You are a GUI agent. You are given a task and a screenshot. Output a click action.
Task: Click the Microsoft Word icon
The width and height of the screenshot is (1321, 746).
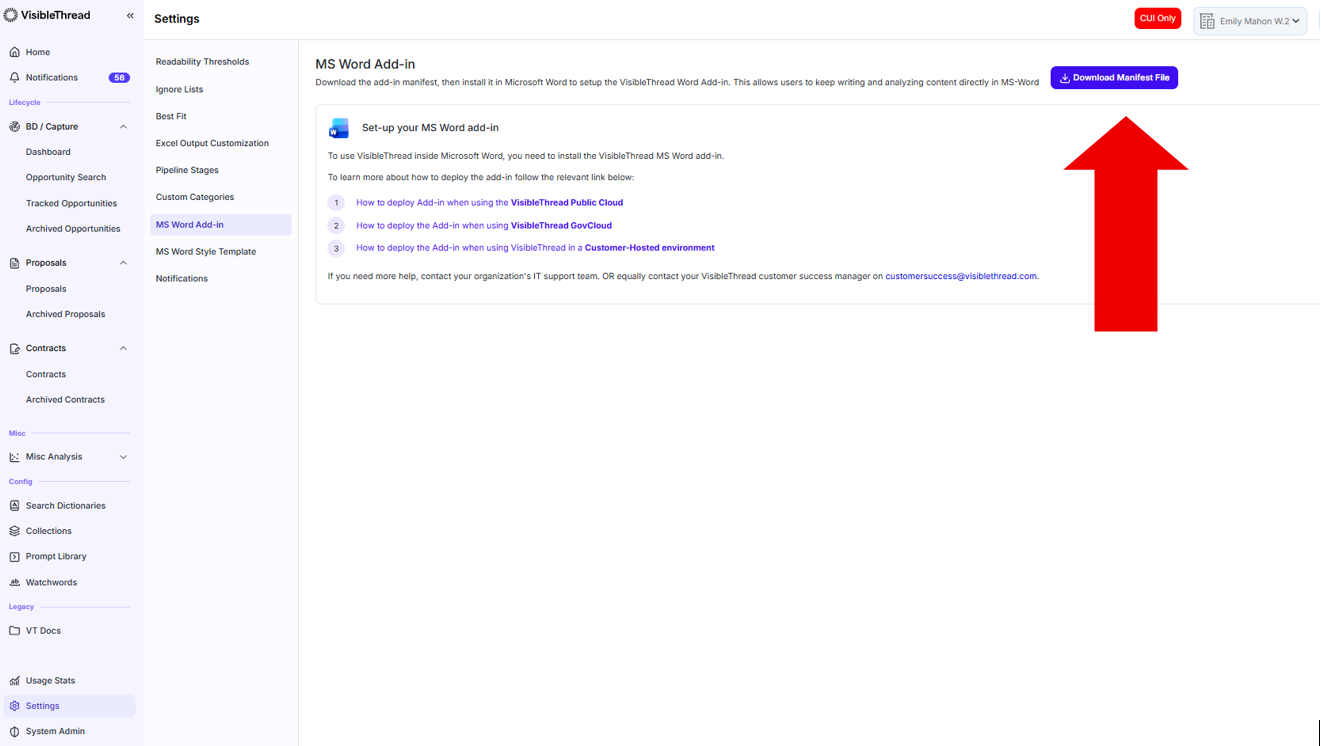coord(339,128)
